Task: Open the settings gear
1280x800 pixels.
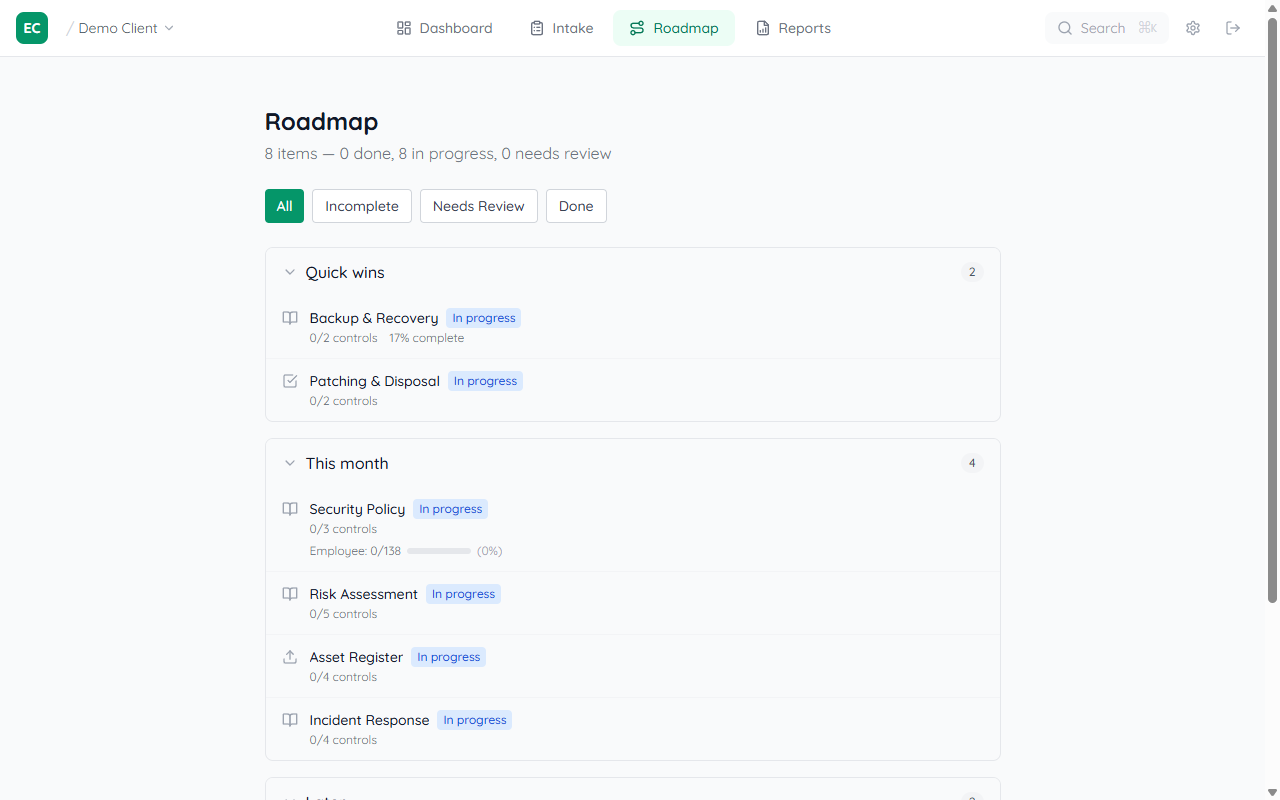Action: tap(1193, 28)
